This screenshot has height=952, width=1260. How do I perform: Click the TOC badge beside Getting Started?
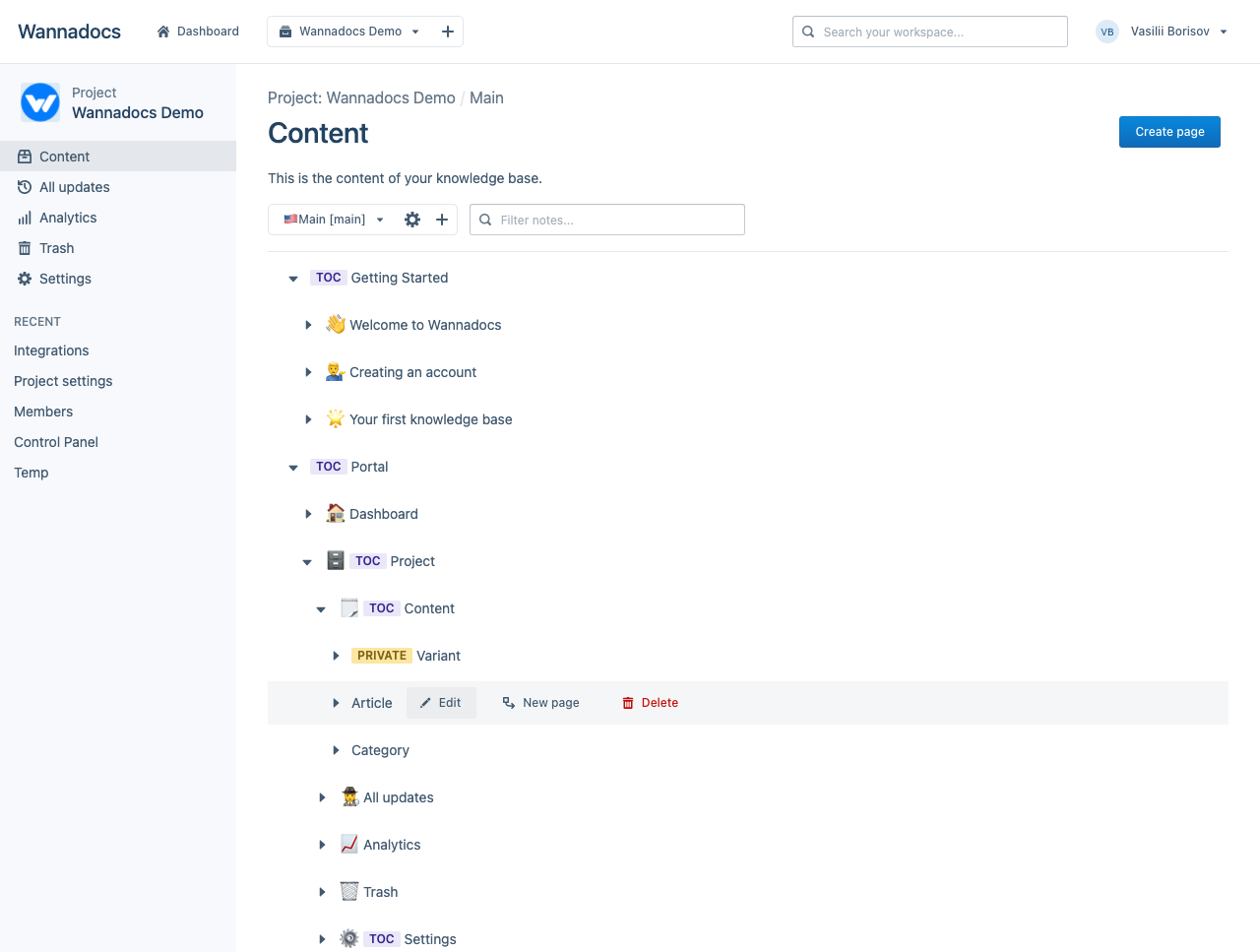click(329, 278)
